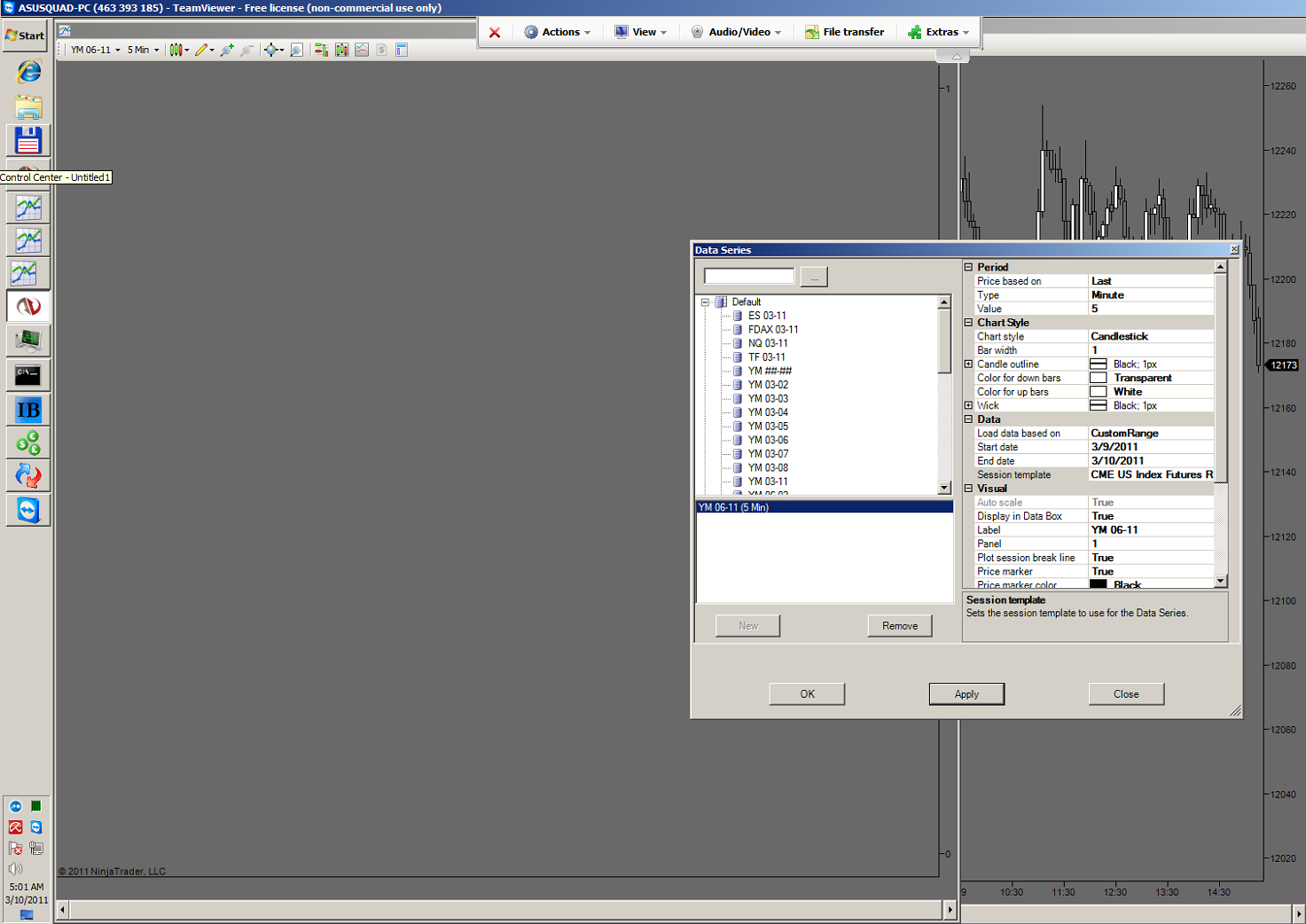Select FDAX 03-11 in the instrument list

773,330
